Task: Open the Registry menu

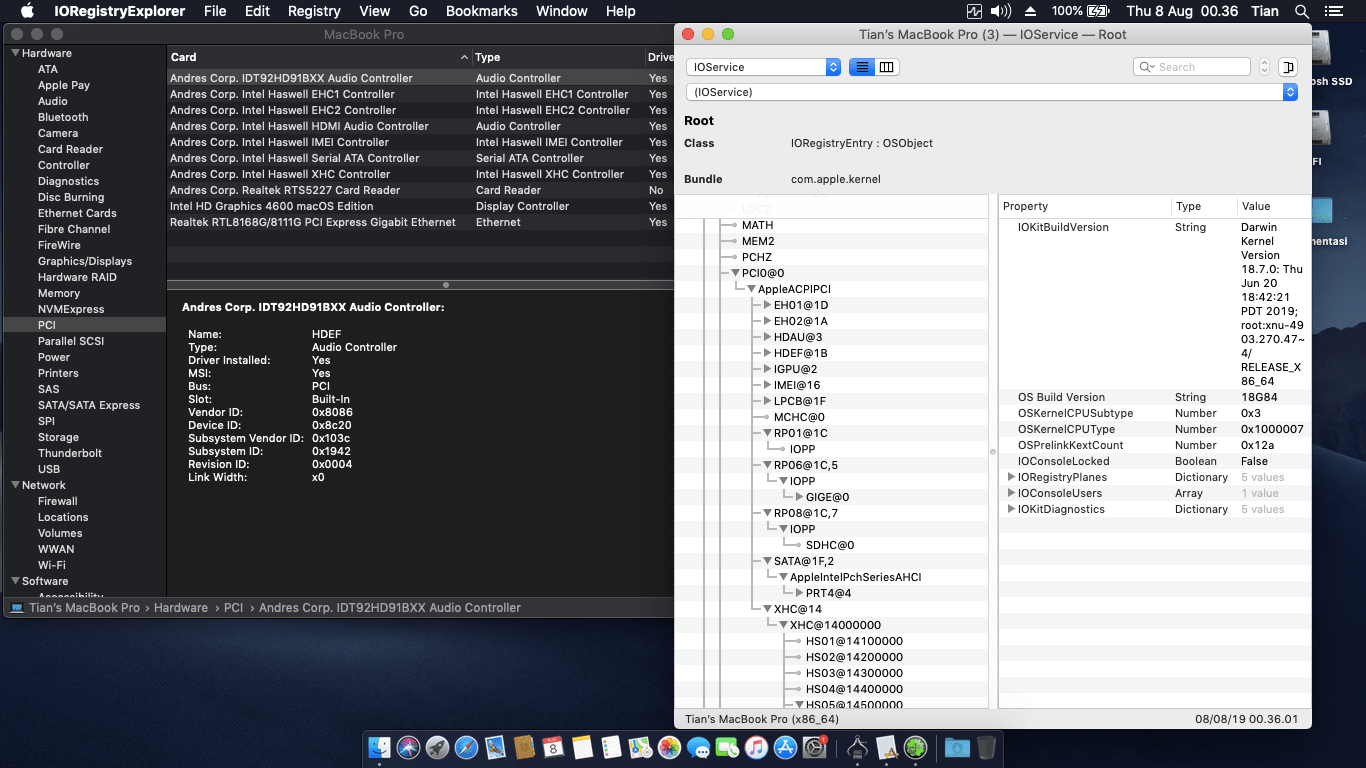Action: (x=314, y=11)
